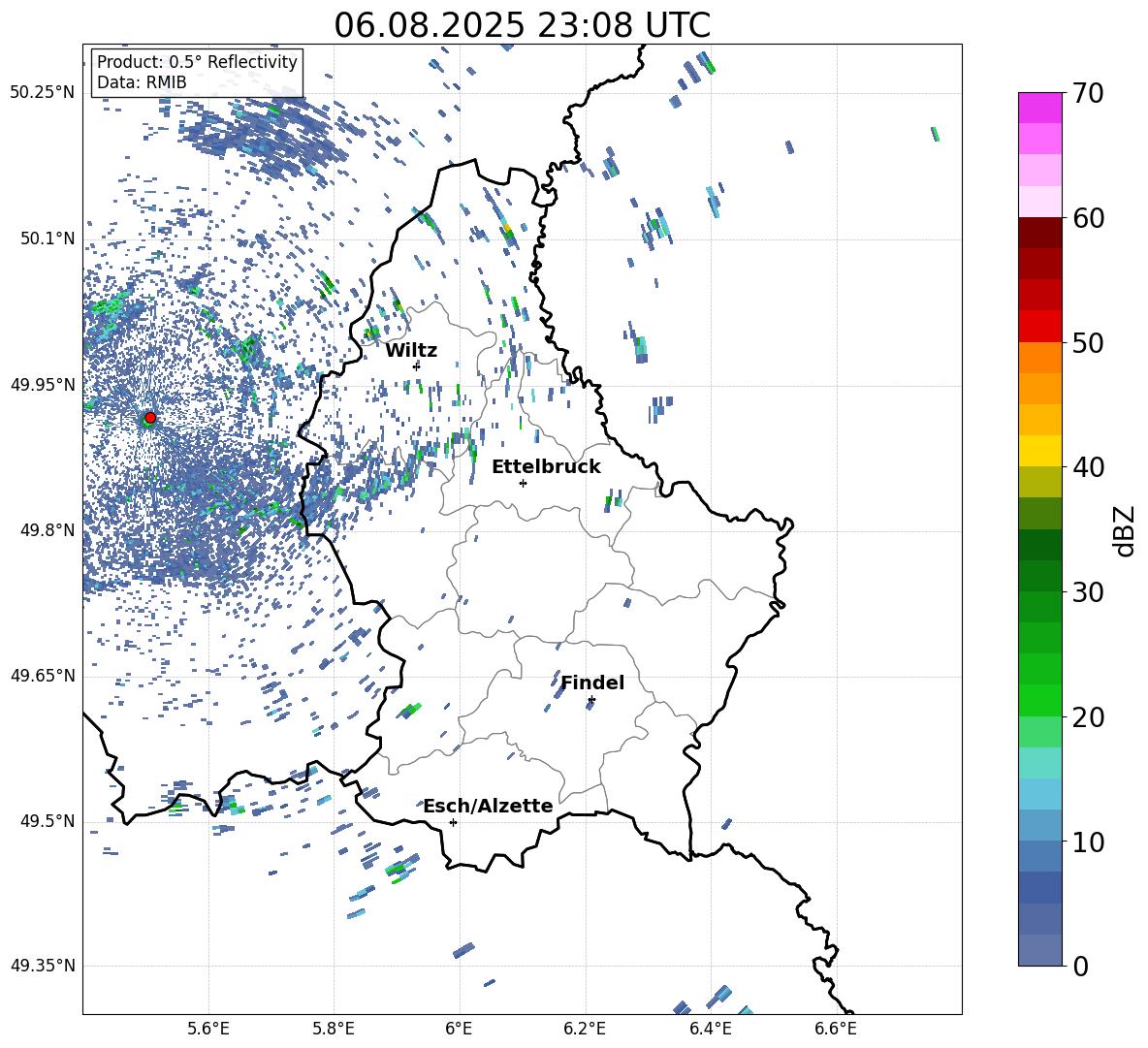Viewport: 1148px width, 1048px height.
Task: Click the dBZ colorbar axis label
Action: 1125,530
